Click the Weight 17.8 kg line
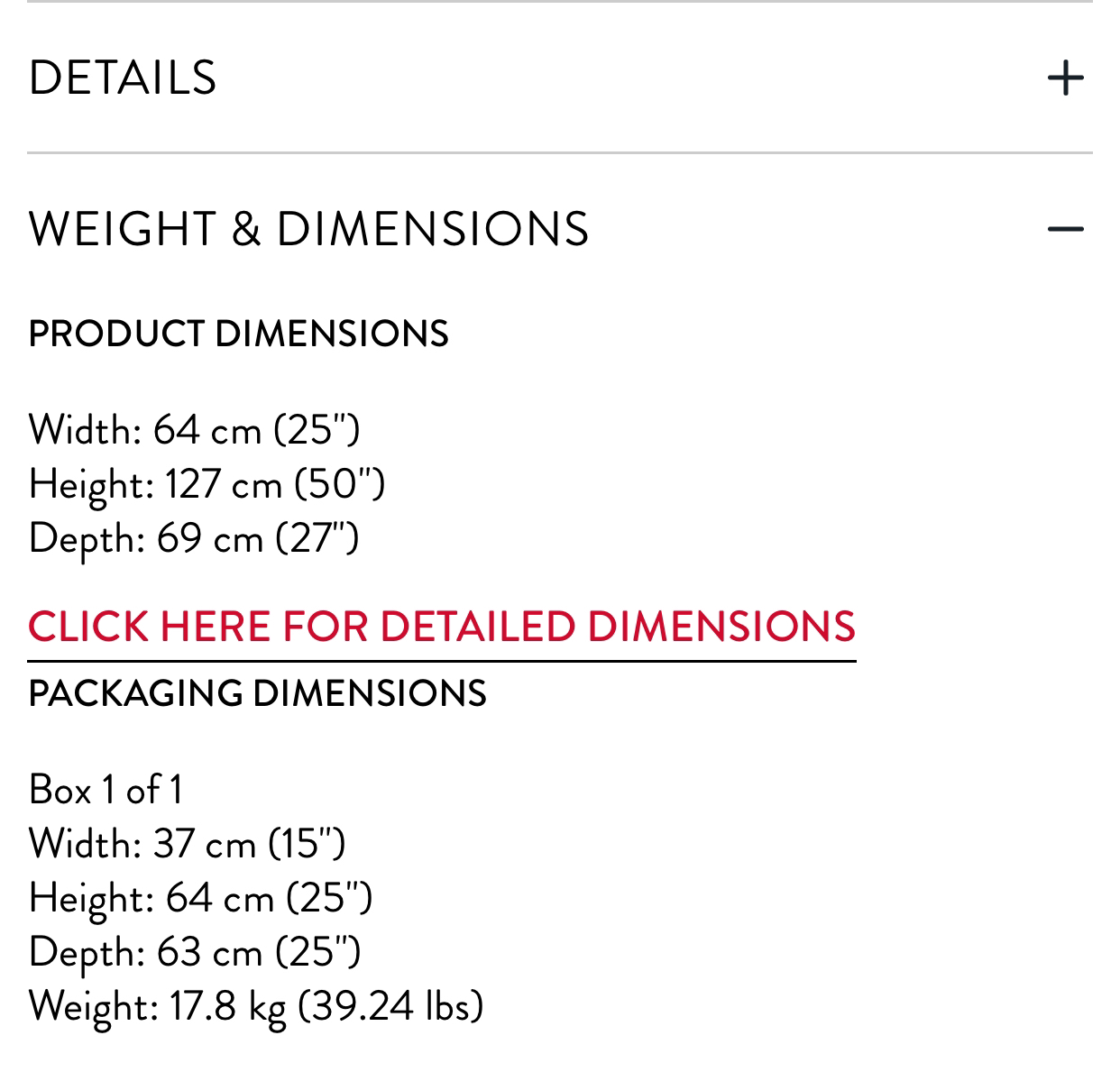1120x1081 pixels. [x=256, y=1006]
